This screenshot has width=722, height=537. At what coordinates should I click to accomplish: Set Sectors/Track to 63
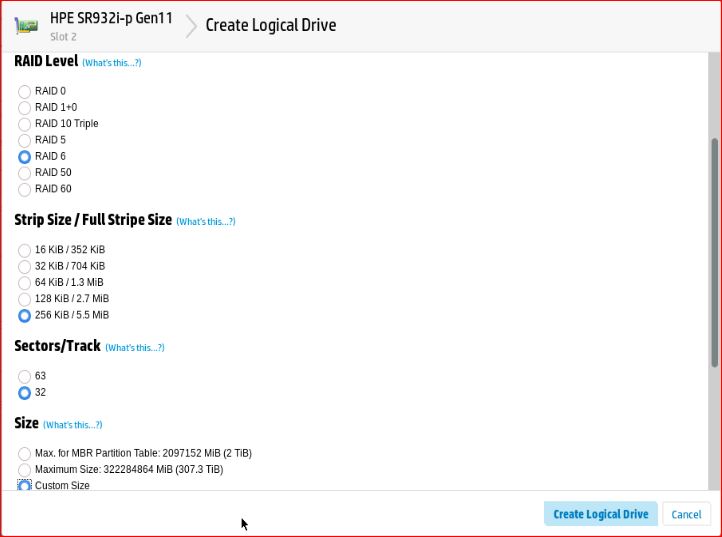point(25,377)
